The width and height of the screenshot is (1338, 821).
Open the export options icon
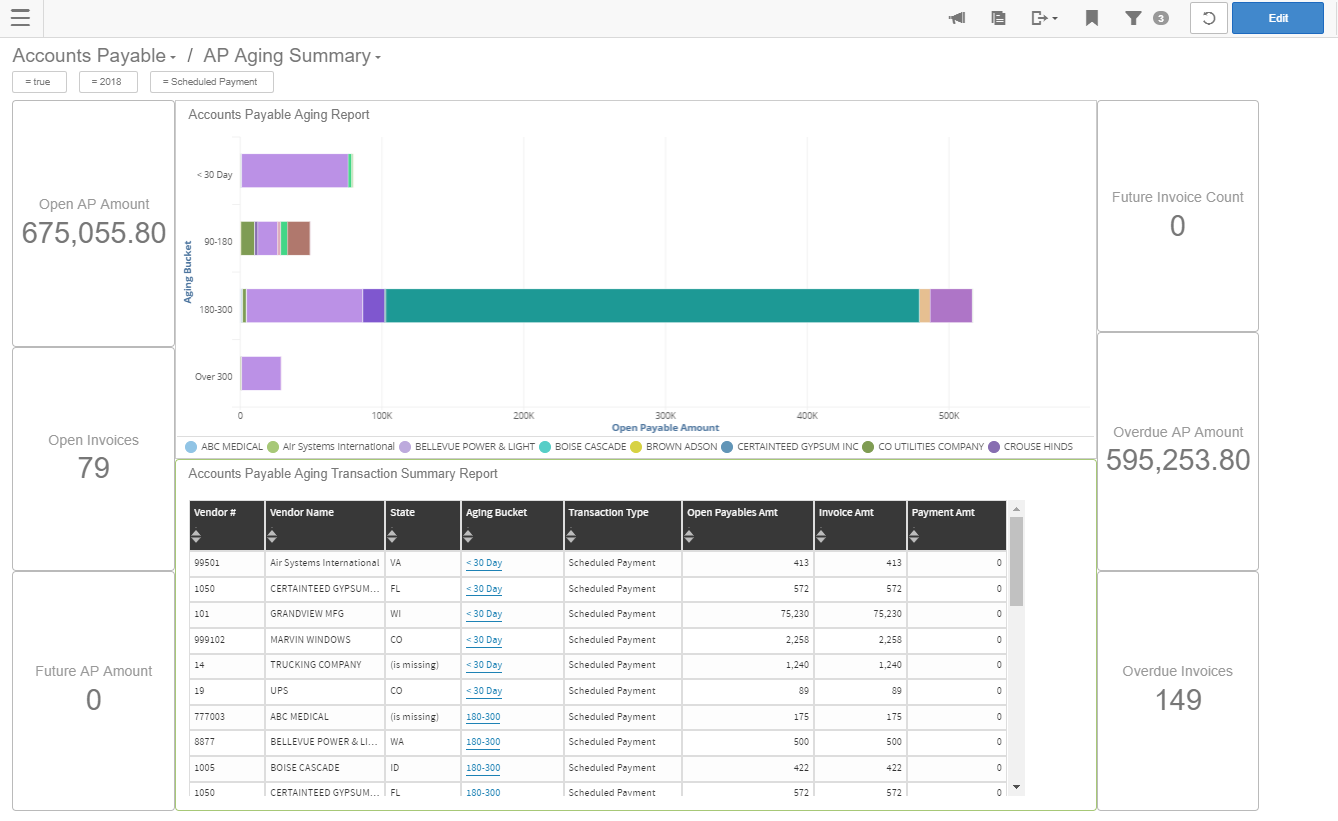1042,17
